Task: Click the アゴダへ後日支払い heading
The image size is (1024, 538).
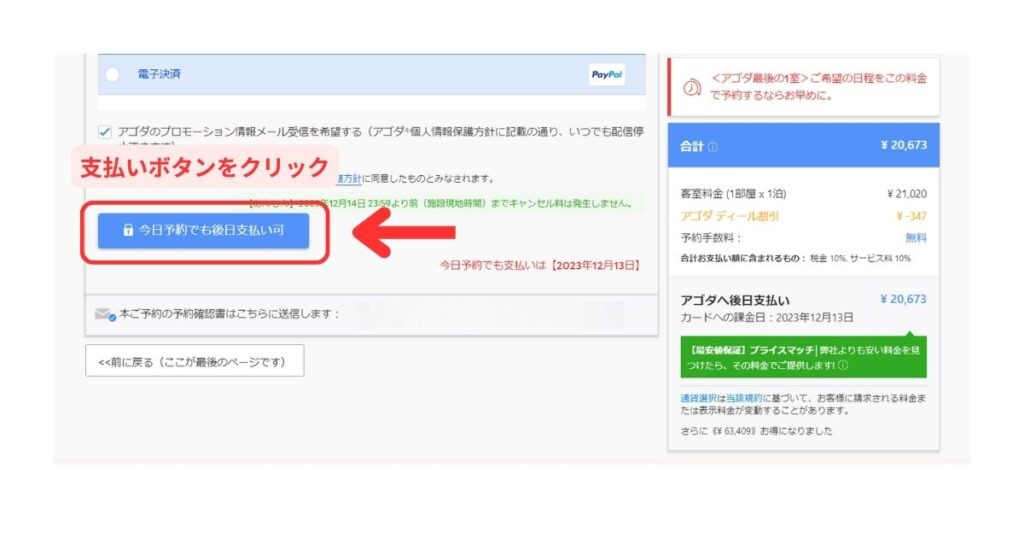Action: tap(735, 300)
